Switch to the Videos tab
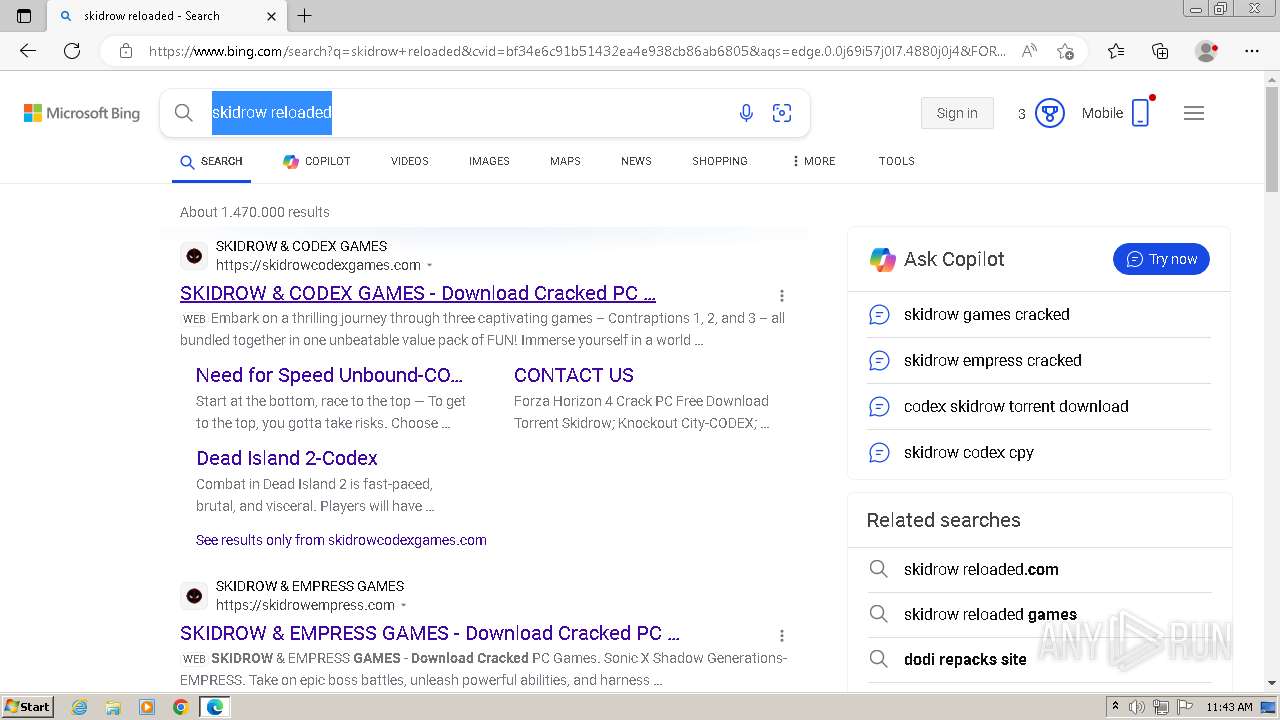Viewport: 1280px width, 720px height. pyautogui.click(x=410, y=161)
